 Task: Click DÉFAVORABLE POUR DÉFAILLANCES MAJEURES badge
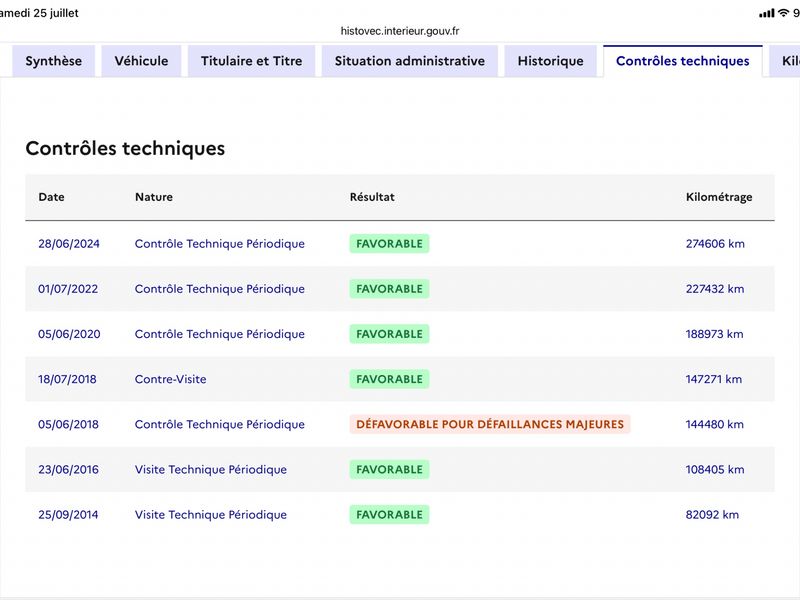pos(490,424)
